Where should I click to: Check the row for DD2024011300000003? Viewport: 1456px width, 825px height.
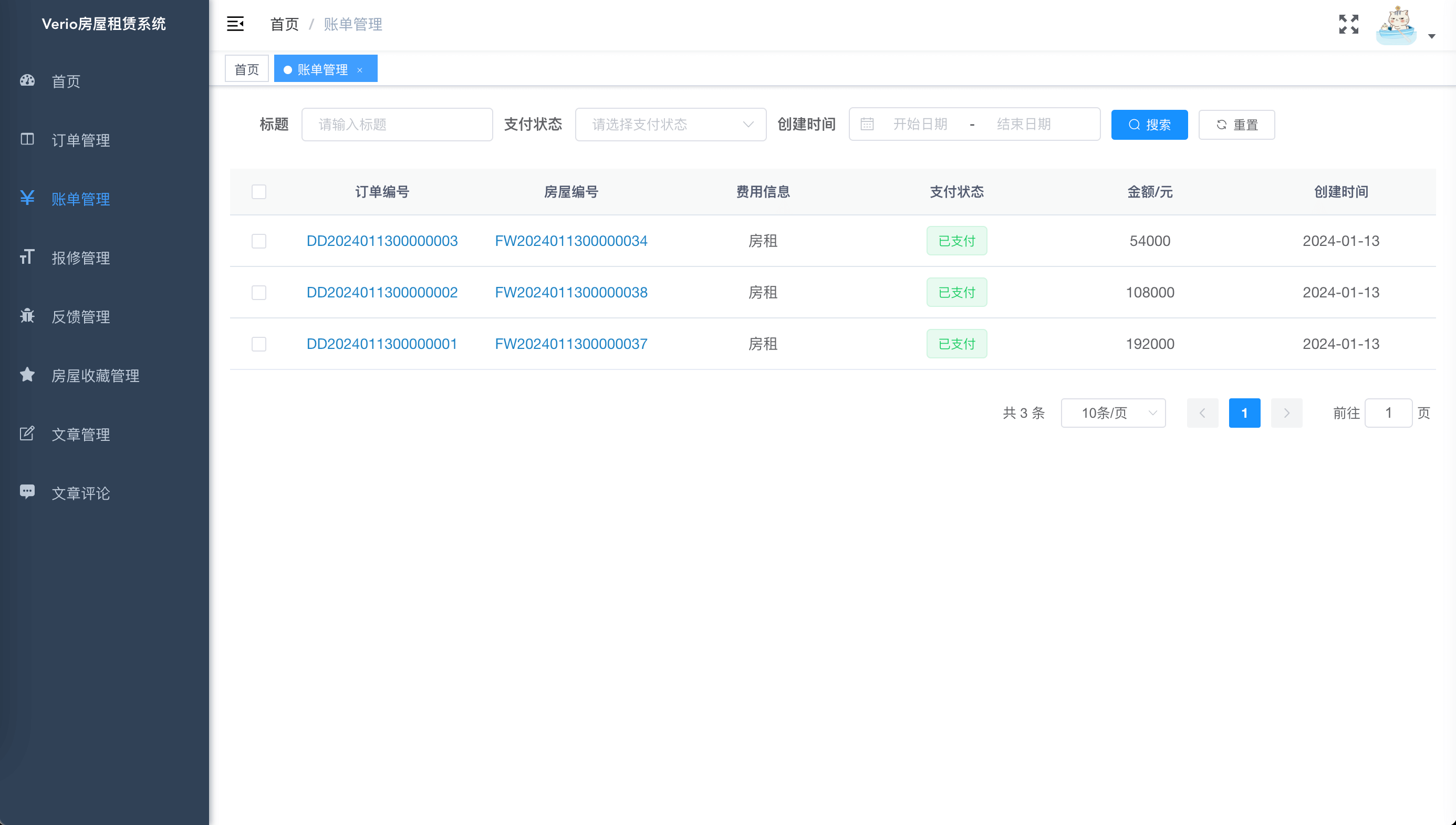(x=259, y=241)
